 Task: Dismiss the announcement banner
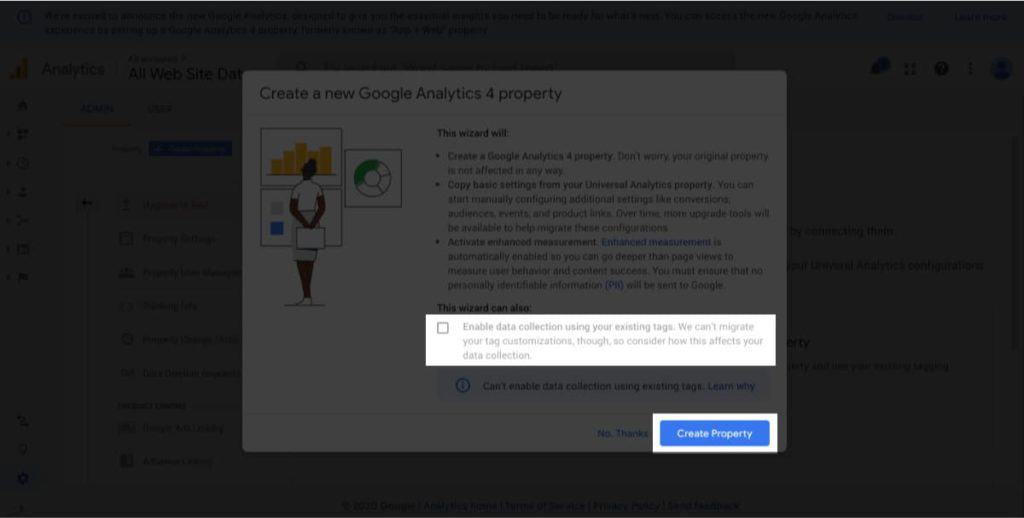coord(904,17)
